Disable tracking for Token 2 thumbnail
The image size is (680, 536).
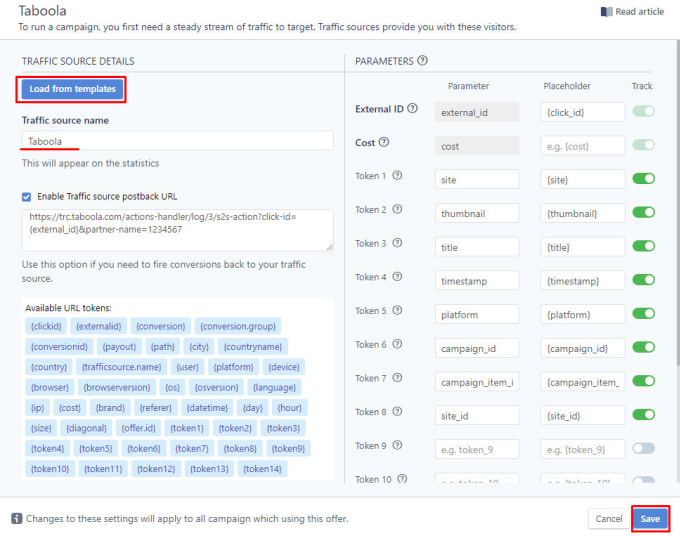point(644,212)
